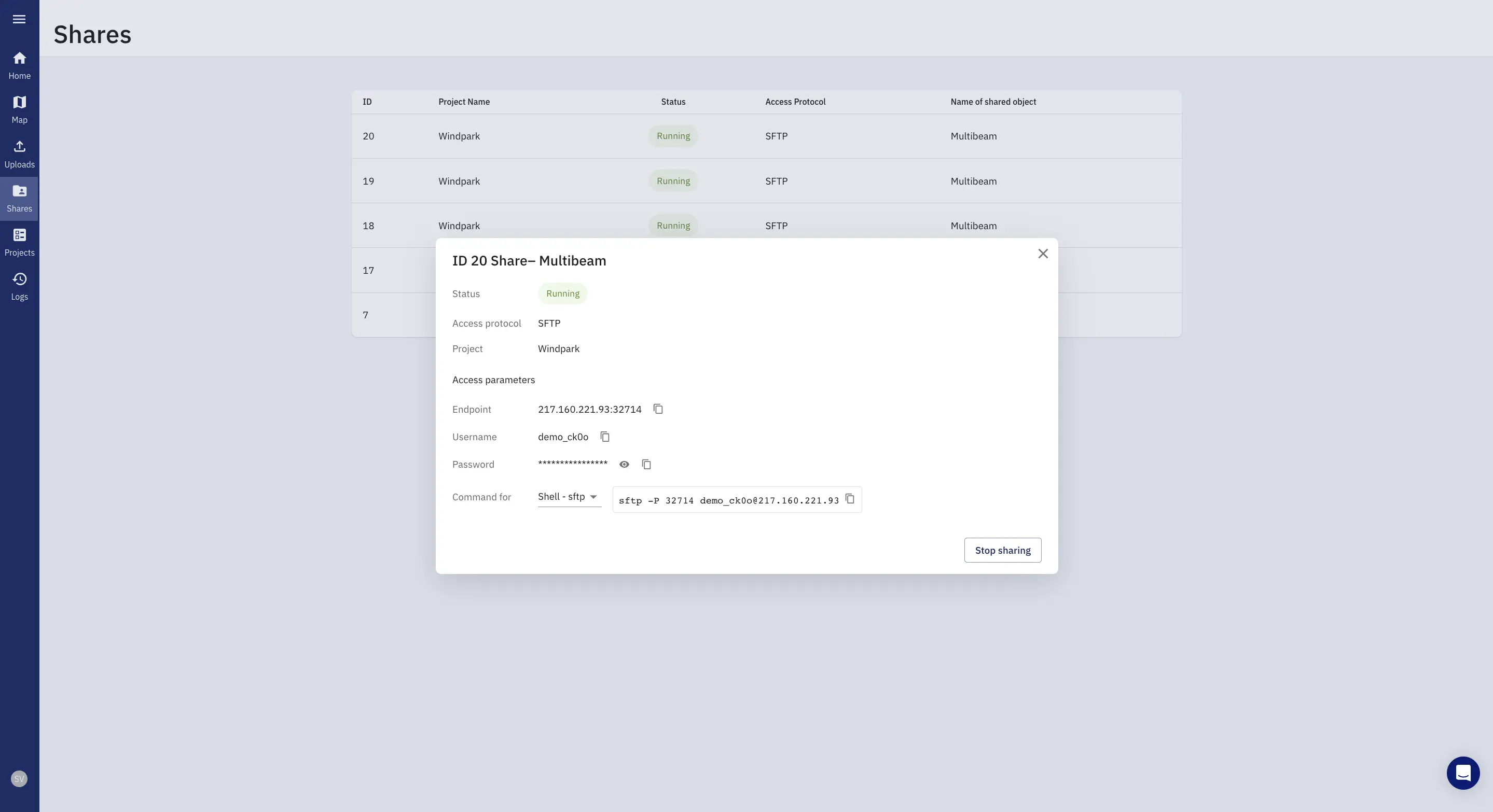Click the Stop sharing button

tap(1003, 550)
